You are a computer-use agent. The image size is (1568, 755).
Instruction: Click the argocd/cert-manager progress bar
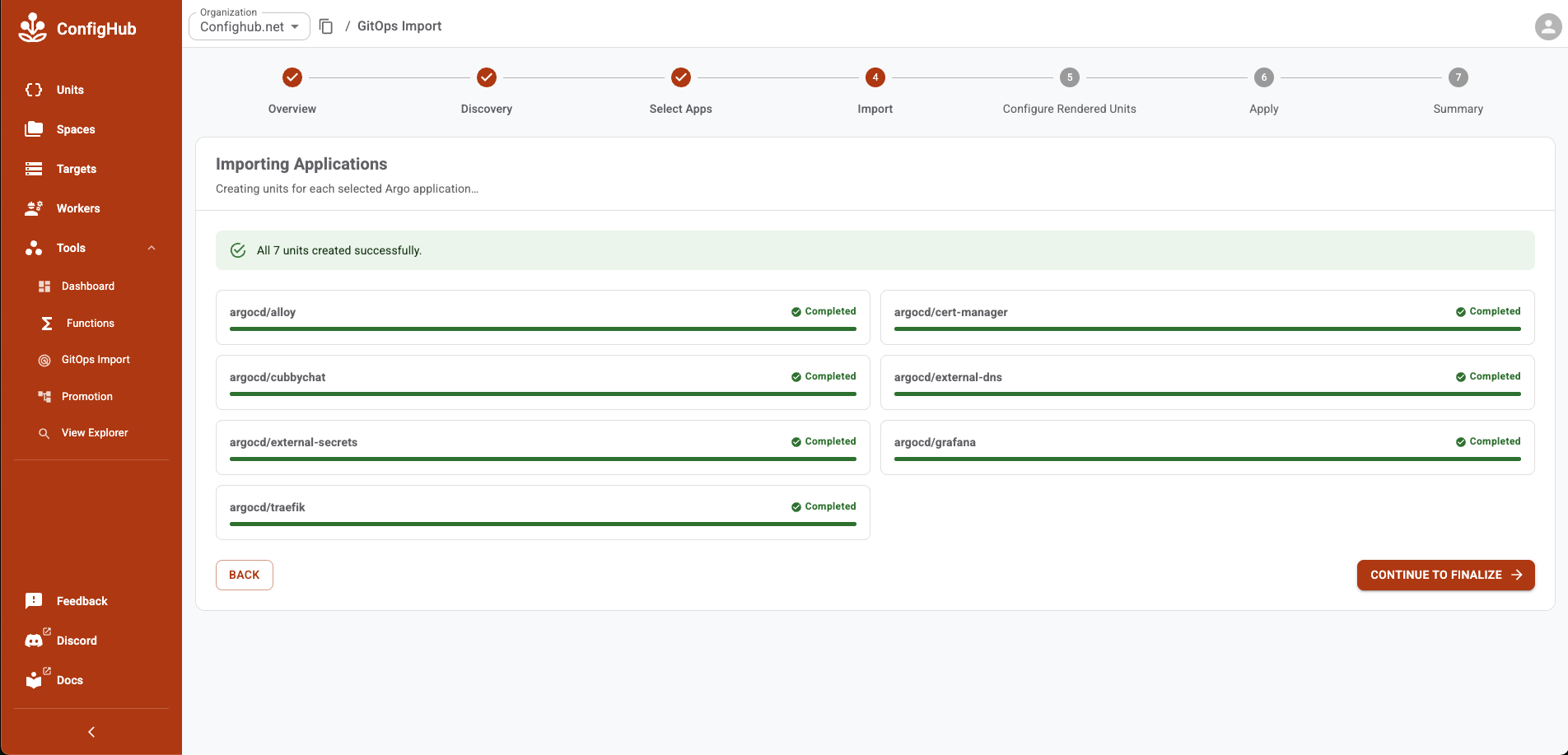1207,329
